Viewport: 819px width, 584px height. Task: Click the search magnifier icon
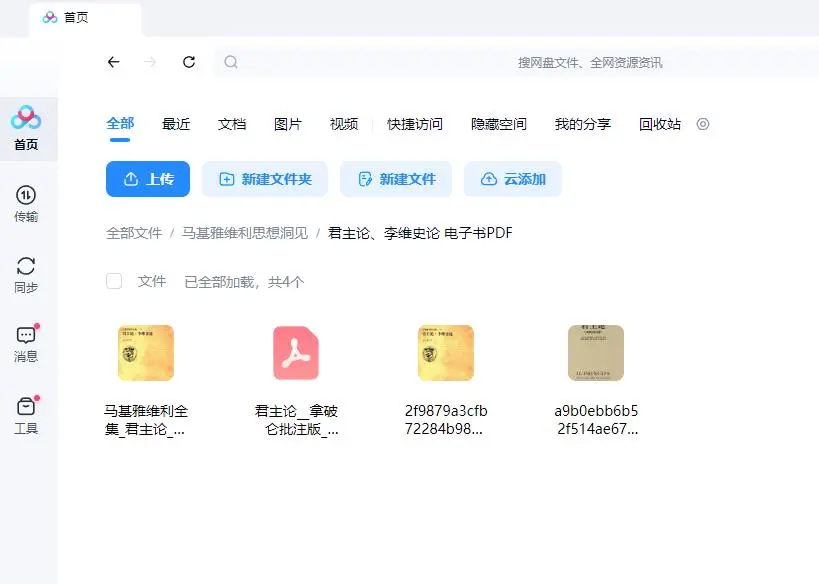(231, 62)
